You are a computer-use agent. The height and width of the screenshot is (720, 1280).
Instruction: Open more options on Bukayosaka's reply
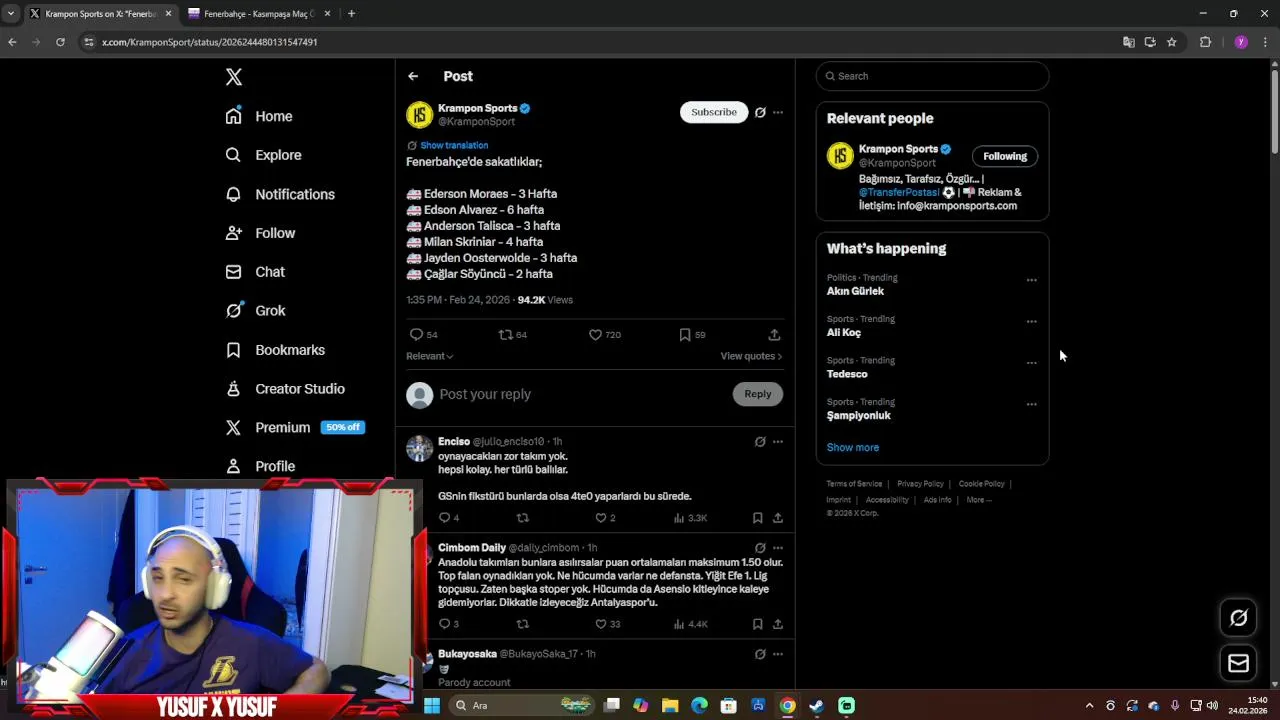click(778, 654)
